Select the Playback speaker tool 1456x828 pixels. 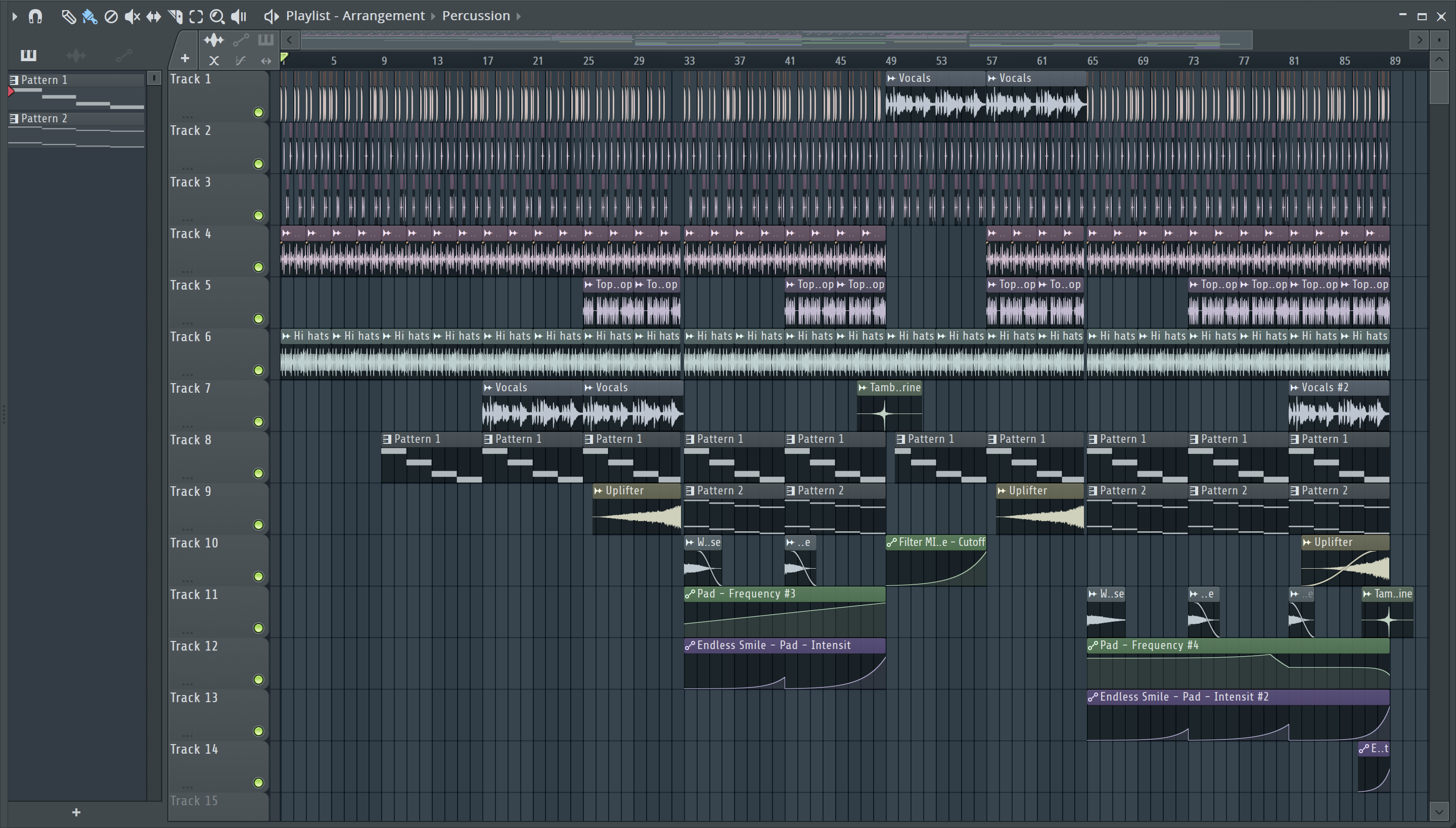(239, 17)
